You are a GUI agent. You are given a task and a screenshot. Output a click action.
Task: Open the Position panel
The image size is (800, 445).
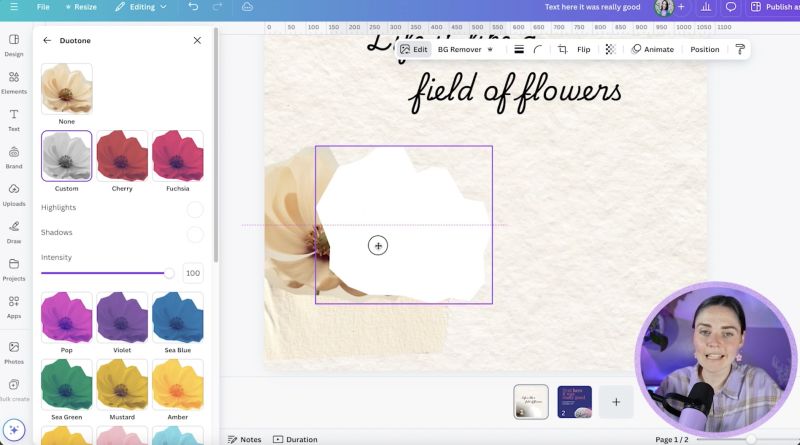coord(705,50)
